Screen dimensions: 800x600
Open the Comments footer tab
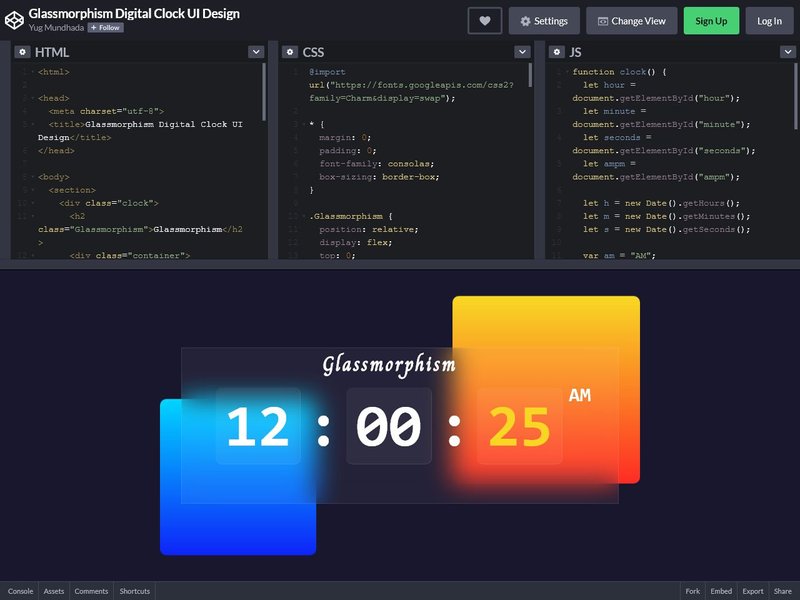point(91,591)
